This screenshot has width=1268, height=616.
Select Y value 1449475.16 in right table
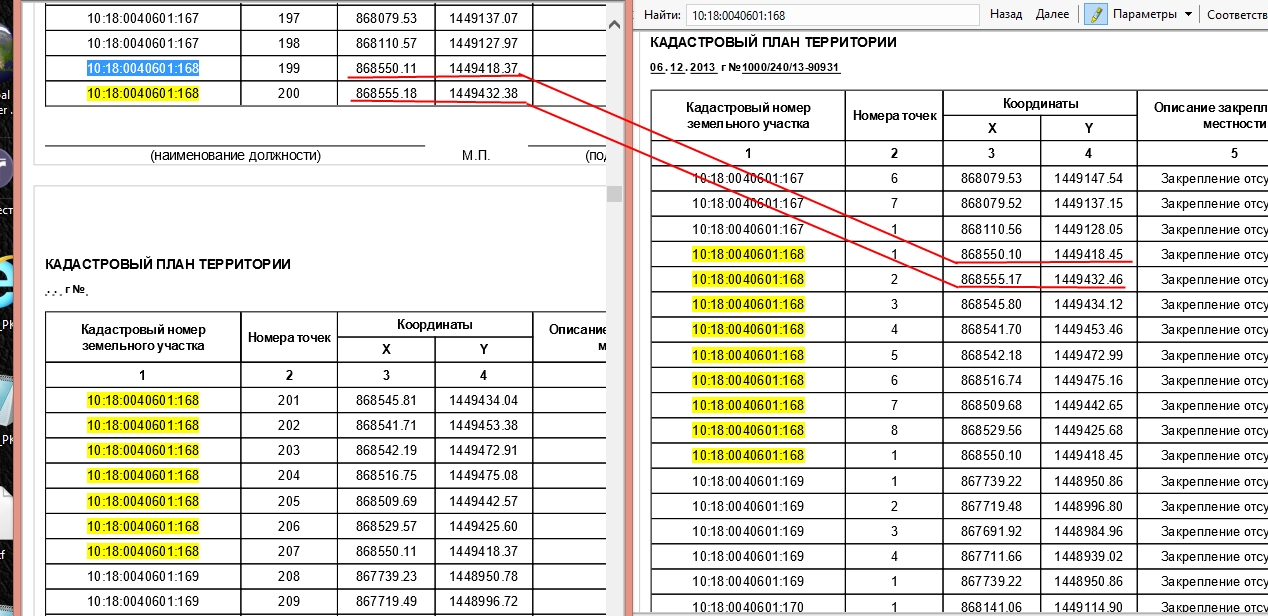pos(1088,380)
